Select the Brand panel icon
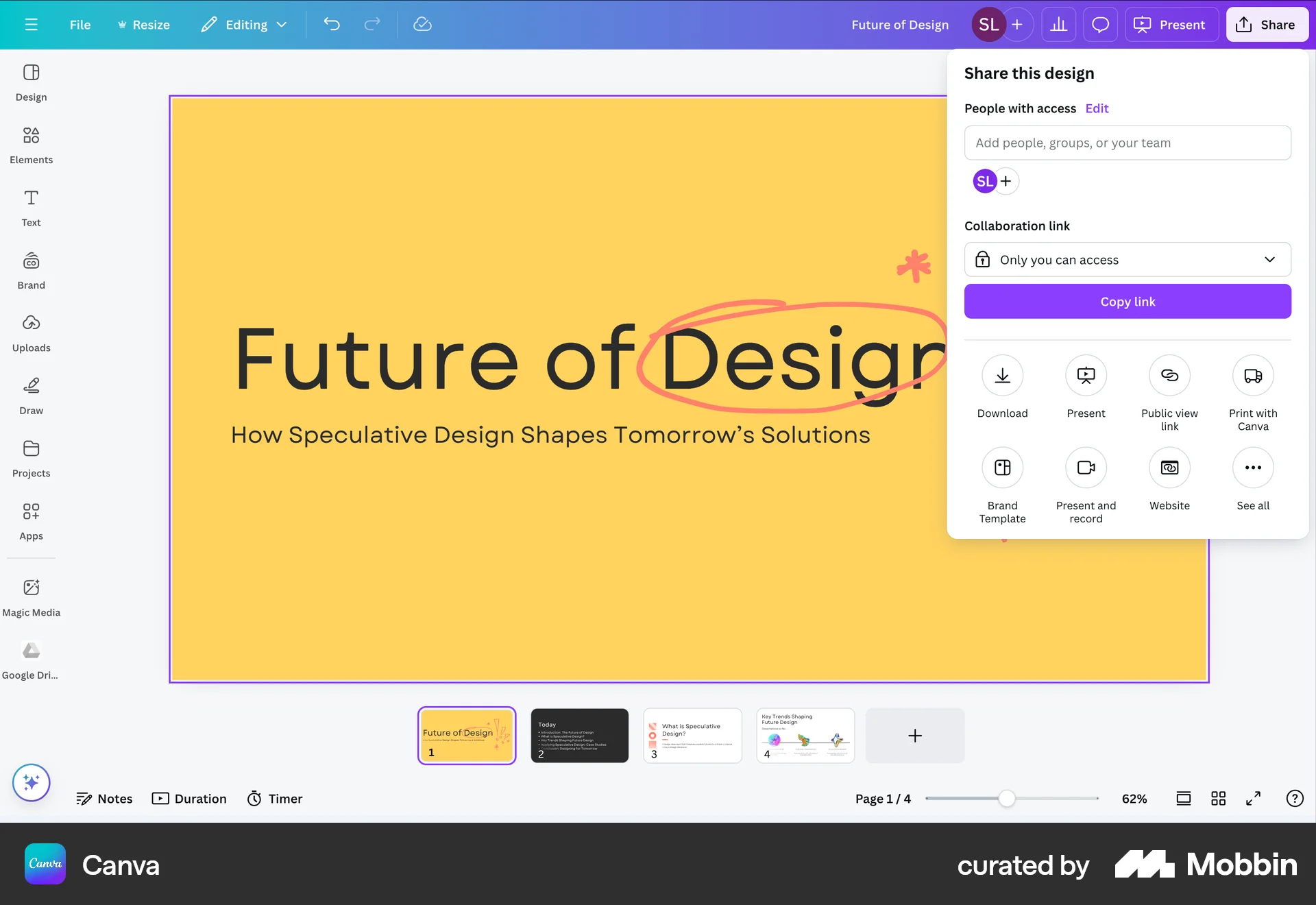This screenshot has height=905, width=1316. click(x=31, y=269)
